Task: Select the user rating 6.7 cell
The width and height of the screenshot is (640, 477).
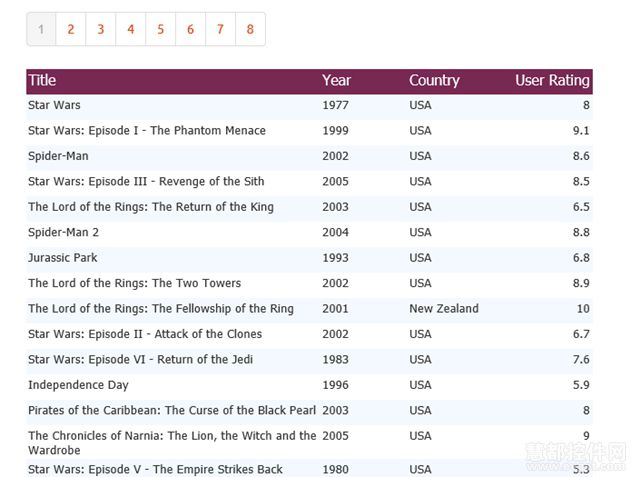Action: [581, 334]
